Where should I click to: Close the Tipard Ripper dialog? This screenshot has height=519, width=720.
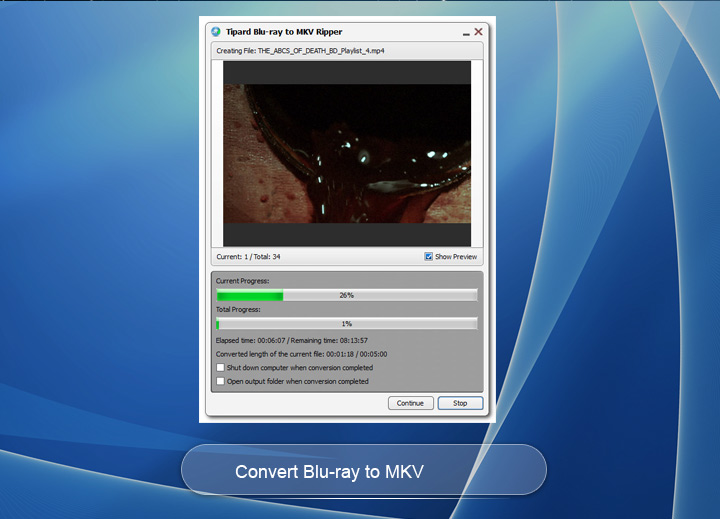pyautogui.click(x=478, y=32)
